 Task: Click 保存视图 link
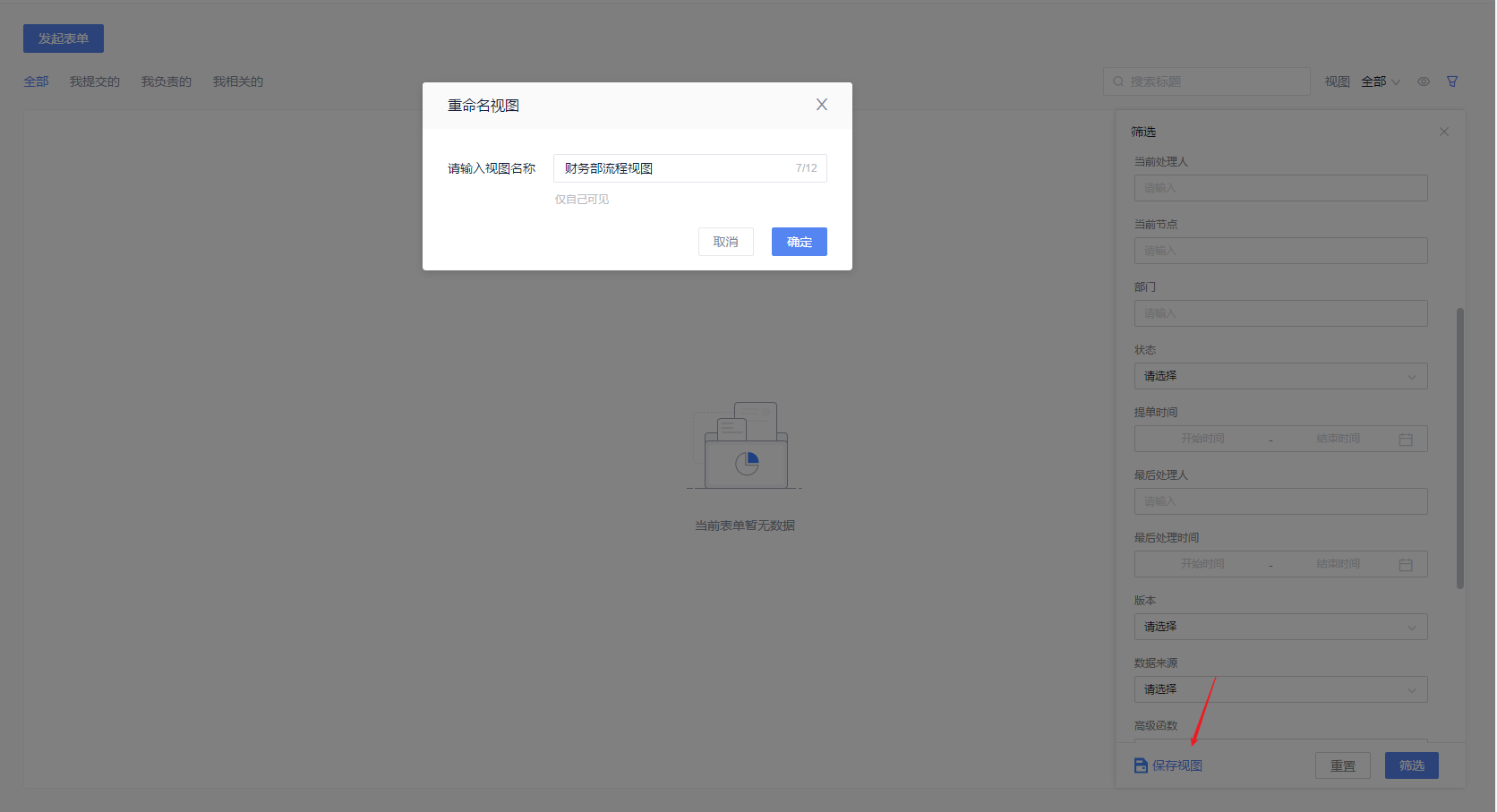pos(1168,765)
